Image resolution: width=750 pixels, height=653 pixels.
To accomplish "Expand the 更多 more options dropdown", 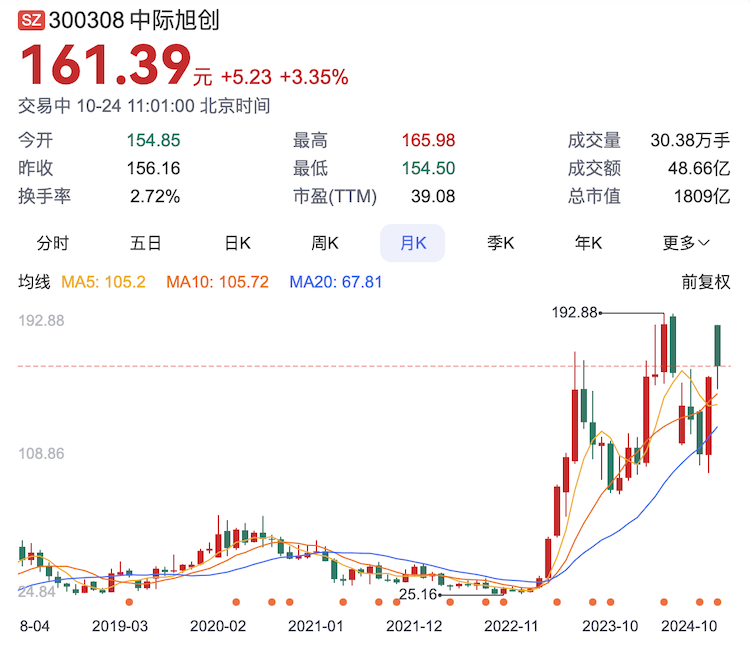I will point(685,243).
